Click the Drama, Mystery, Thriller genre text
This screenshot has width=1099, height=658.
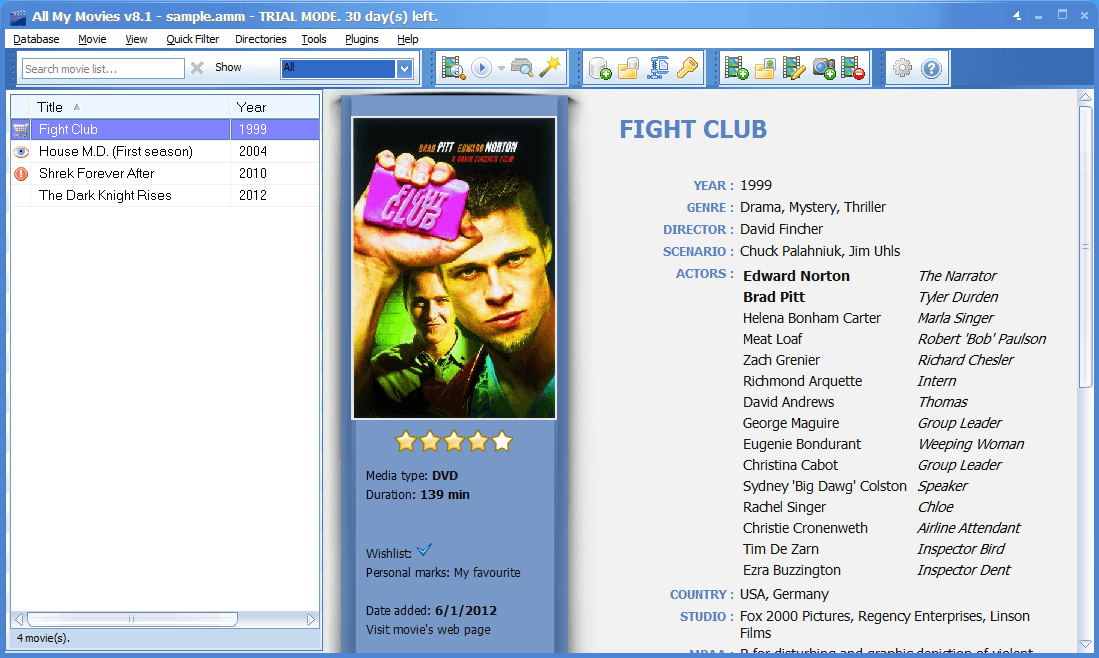click(x=813, y=207)
